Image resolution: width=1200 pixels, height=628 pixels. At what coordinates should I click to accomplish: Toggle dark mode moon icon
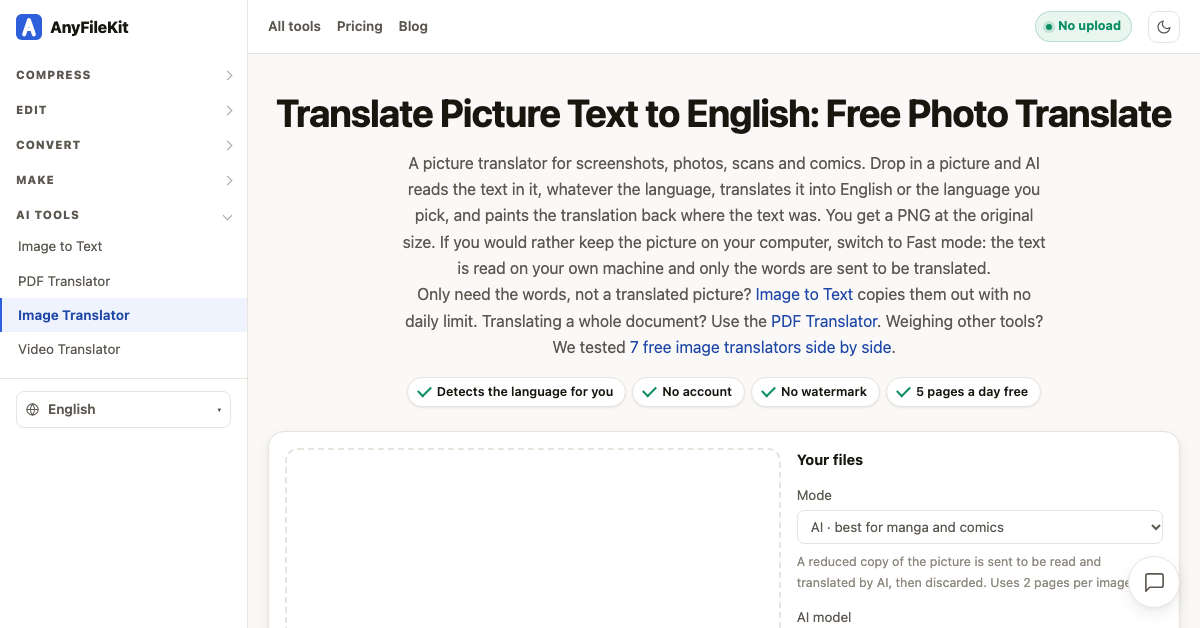point(1164,27)
